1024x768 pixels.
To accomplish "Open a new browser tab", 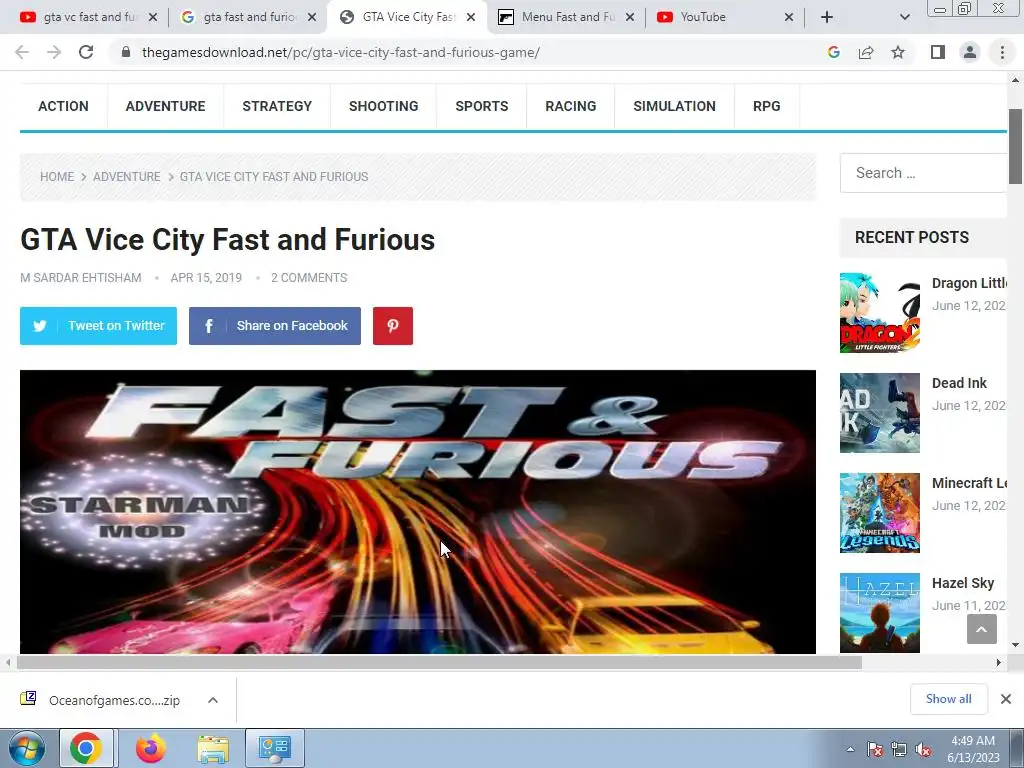I will [x=827, y=17].
